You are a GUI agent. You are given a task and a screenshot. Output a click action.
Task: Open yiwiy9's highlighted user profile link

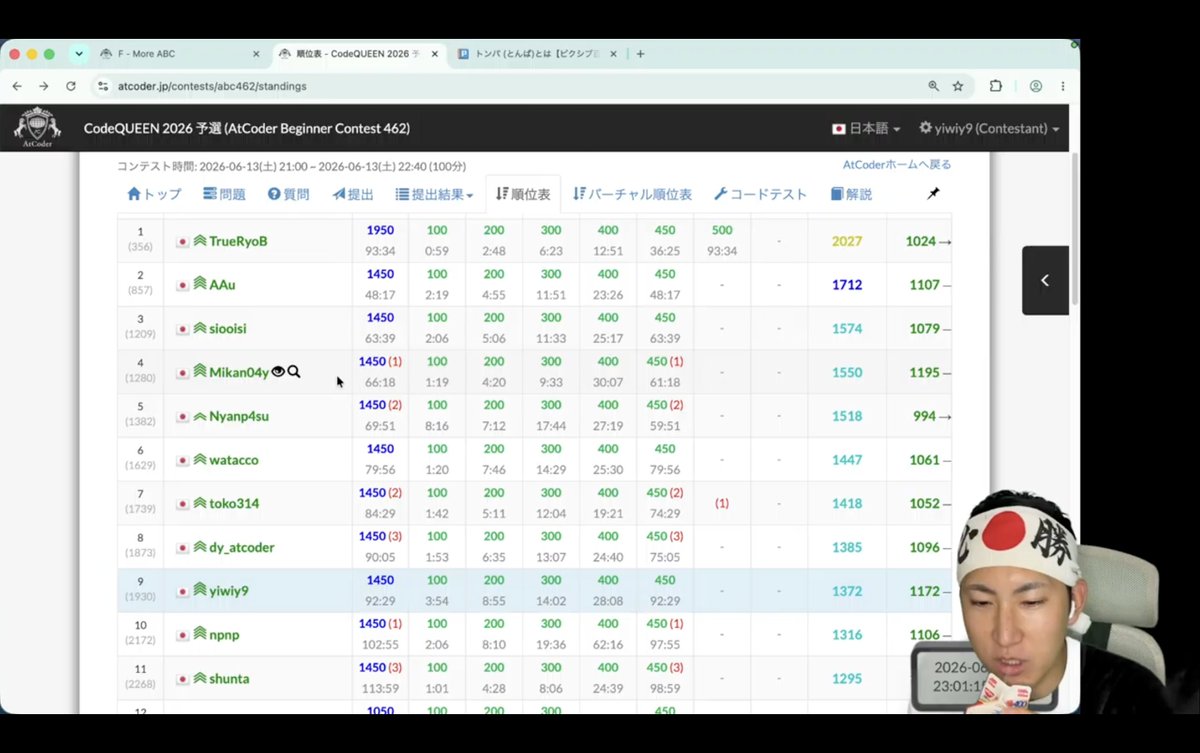229,591
